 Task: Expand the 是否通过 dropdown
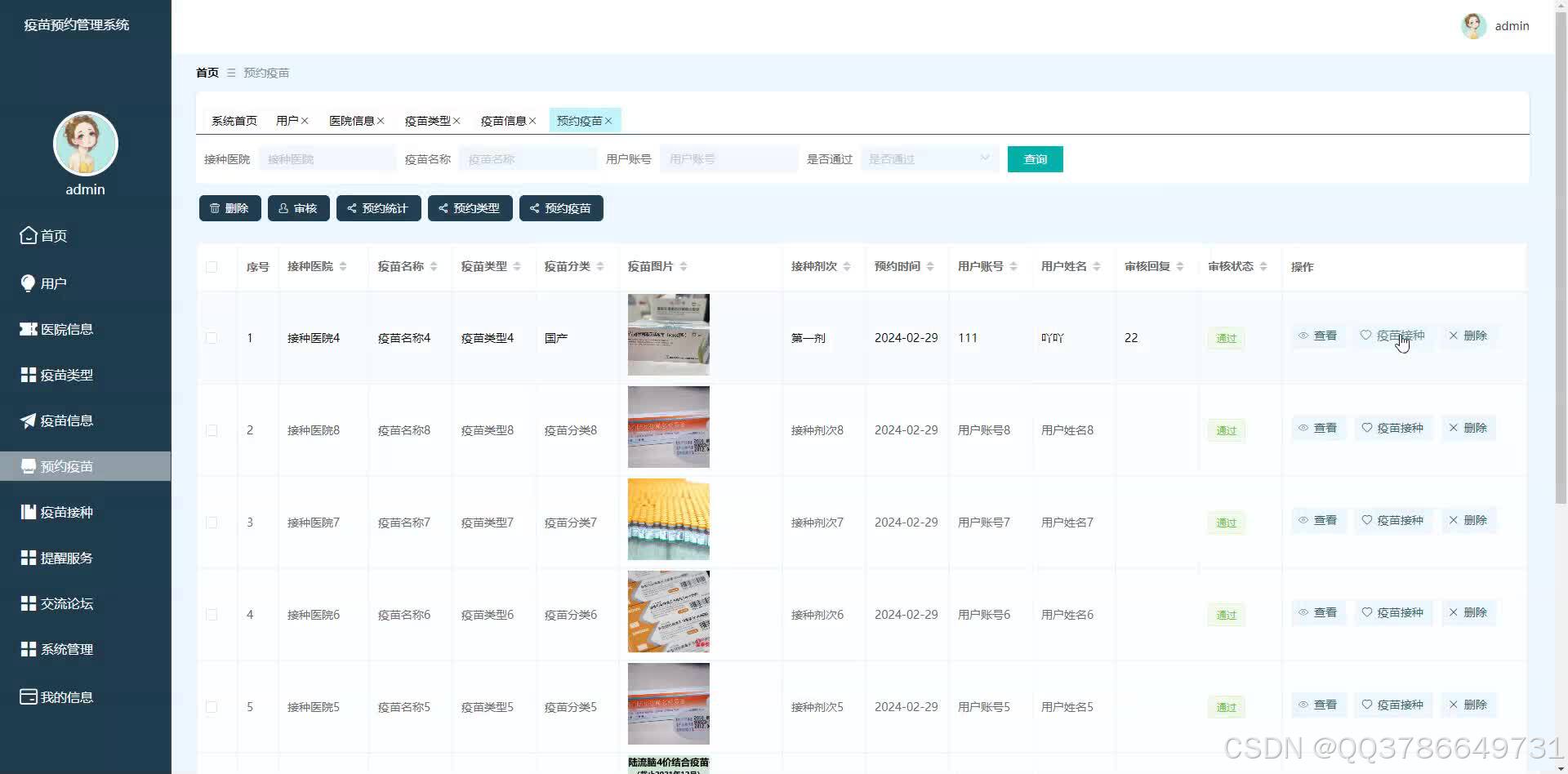pyautogui.click(x=929, y=159)
